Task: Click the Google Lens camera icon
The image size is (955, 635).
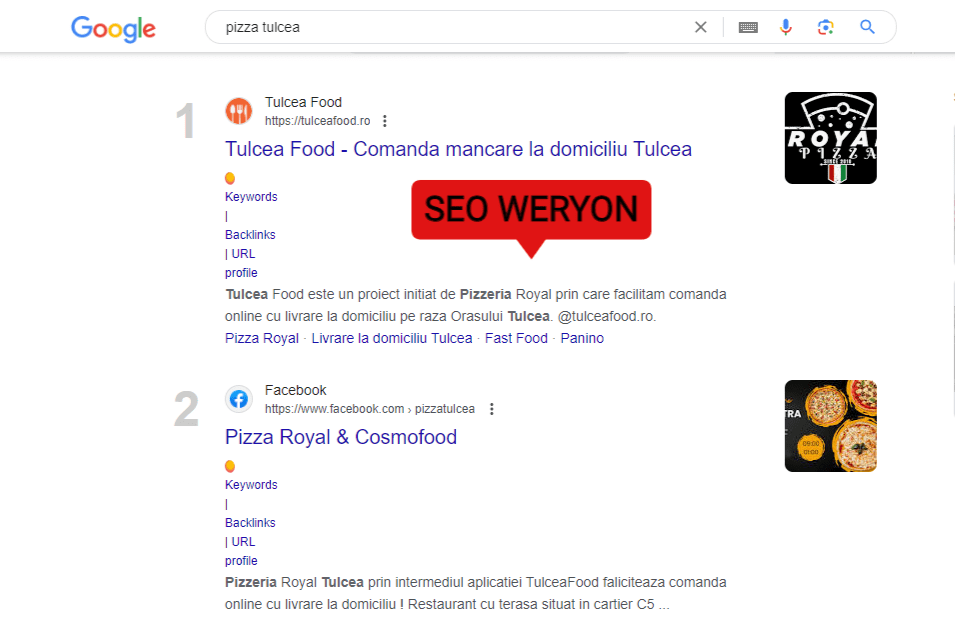Action: pos(826,27)
